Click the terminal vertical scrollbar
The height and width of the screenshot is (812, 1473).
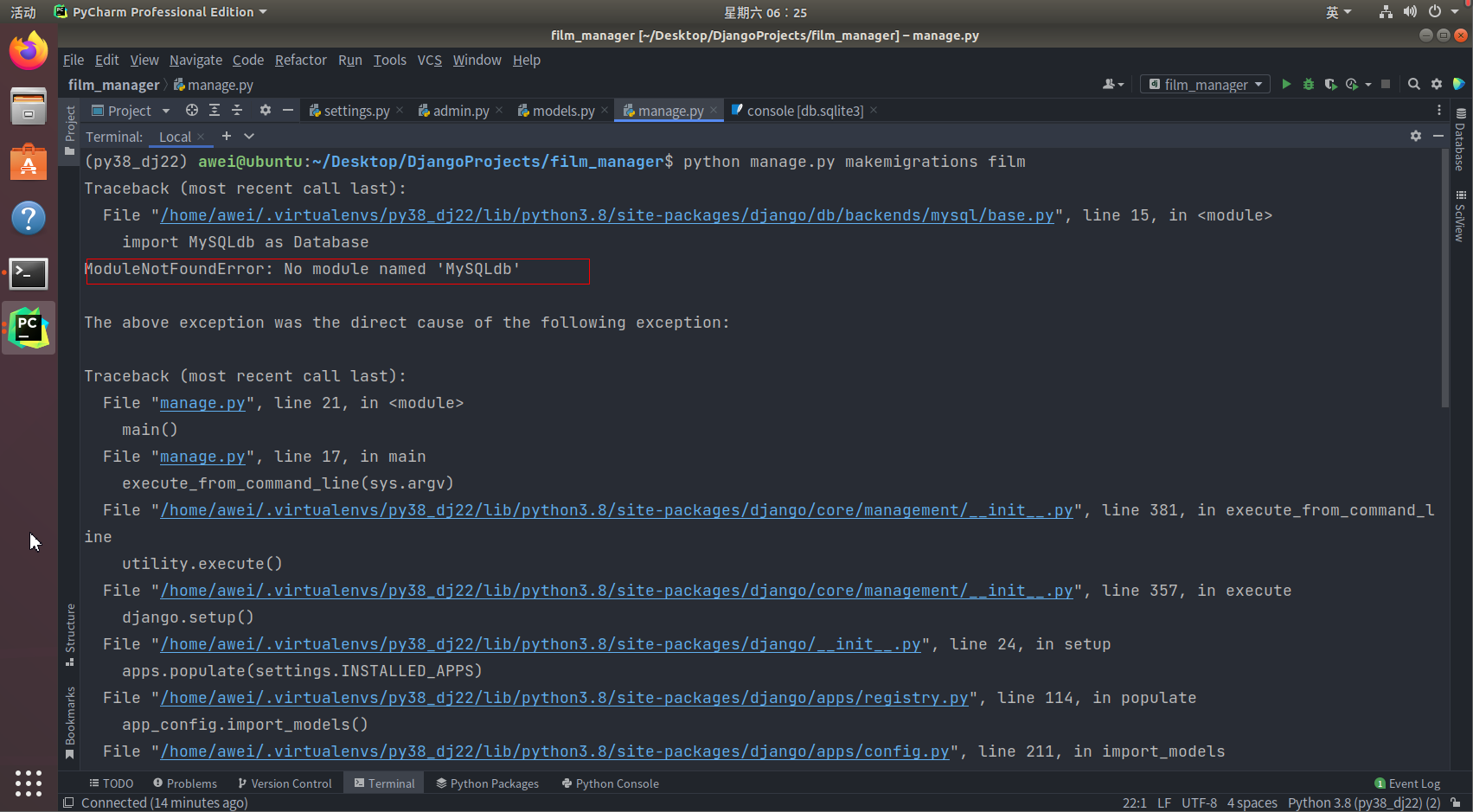tap(1444, 278)
